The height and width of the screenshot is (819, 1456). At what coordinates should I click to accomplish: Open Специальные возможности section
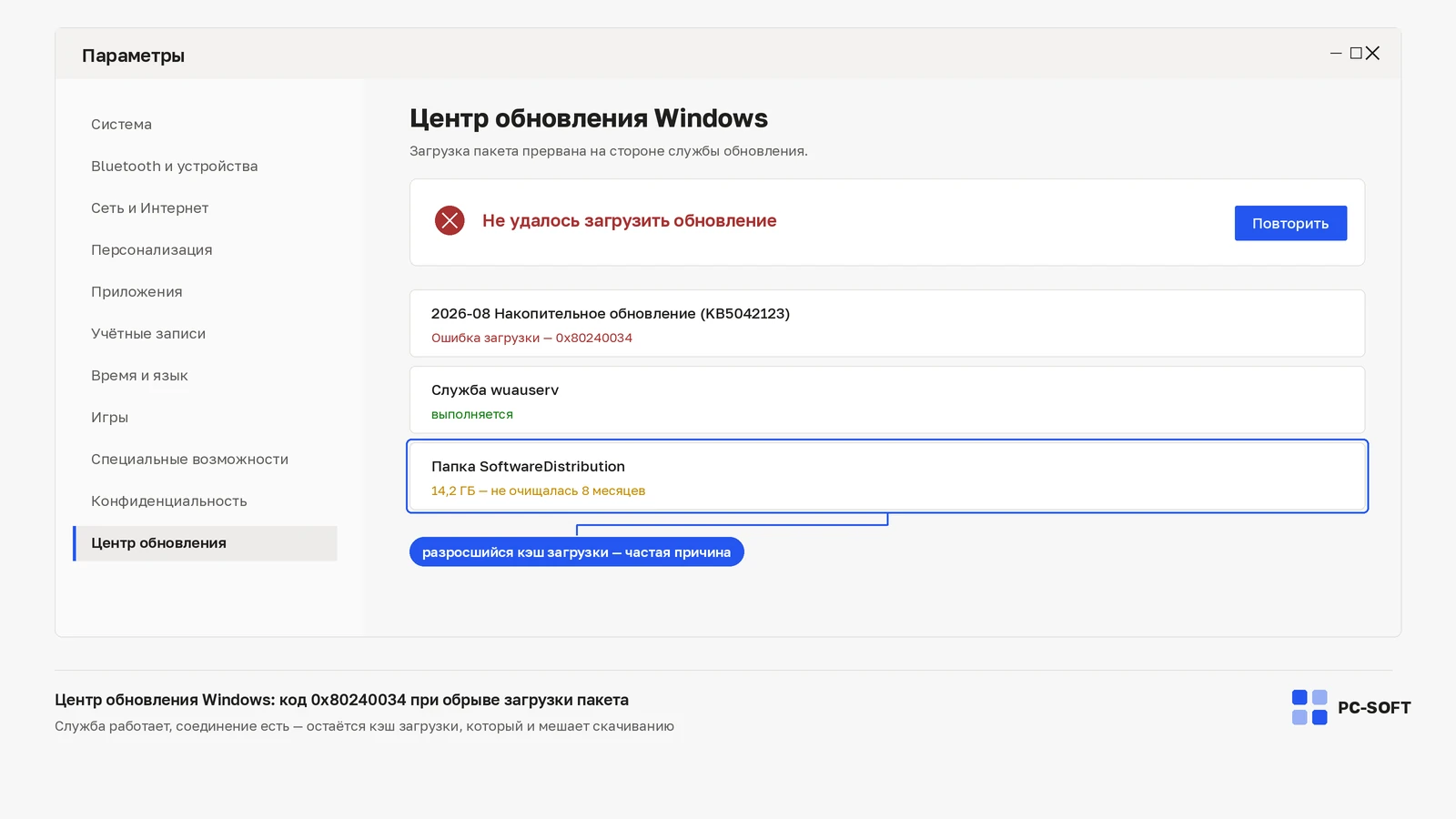[x=189, y=460]
